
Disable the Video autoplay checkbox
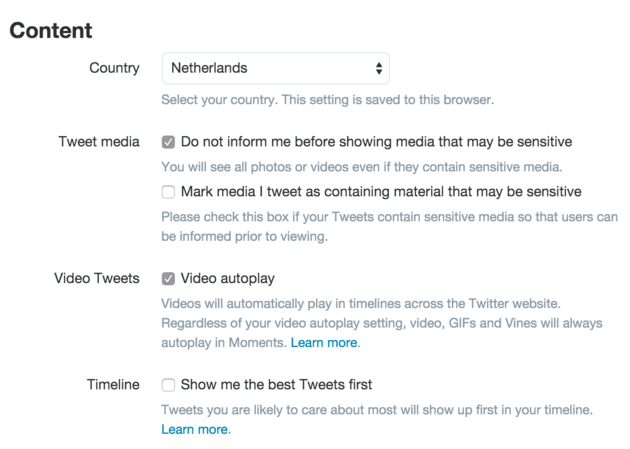click(168, 279)
